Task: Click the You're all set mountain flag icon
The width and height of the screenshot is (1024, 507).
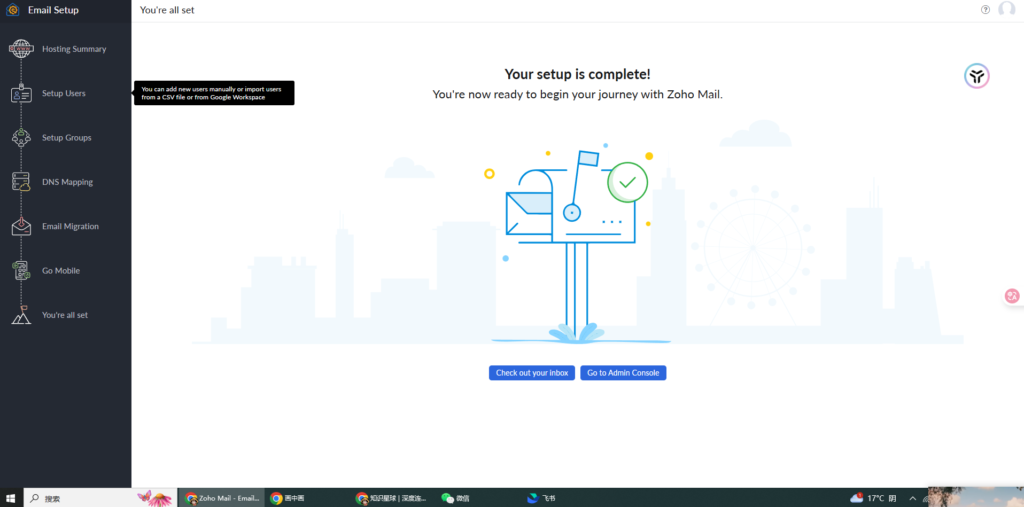Action: click(21, 315)
